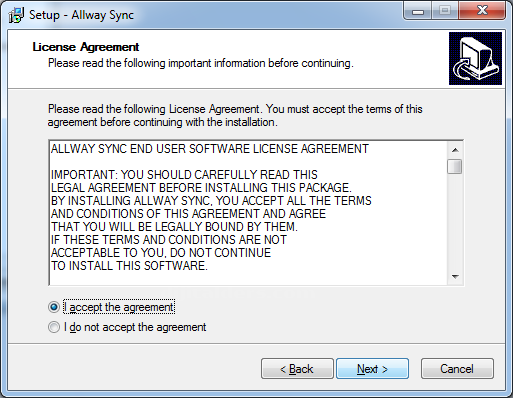Viewport: 513px width, 398px height.
Task: Click the license scrollbar down arrow
Action: pyautogui.click(x=455, y=276)
